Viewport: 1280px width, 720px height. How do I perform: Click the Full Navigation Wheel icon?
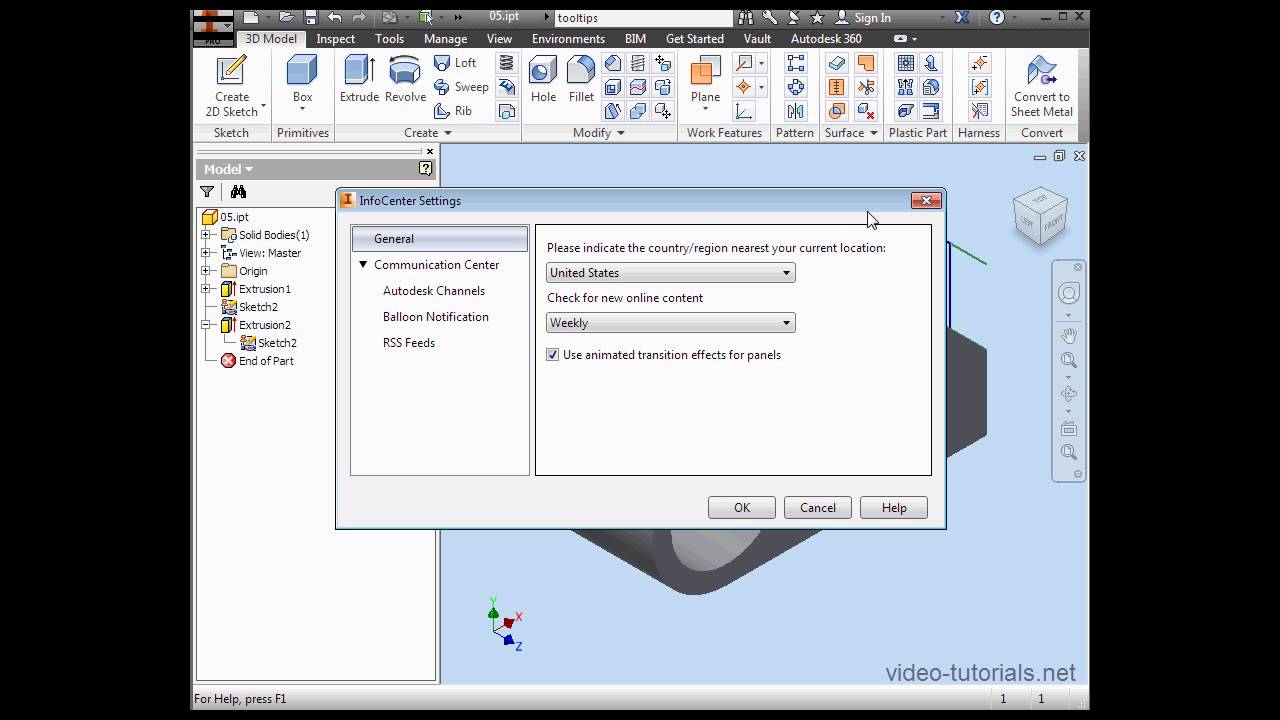(x=1069, y=293)
